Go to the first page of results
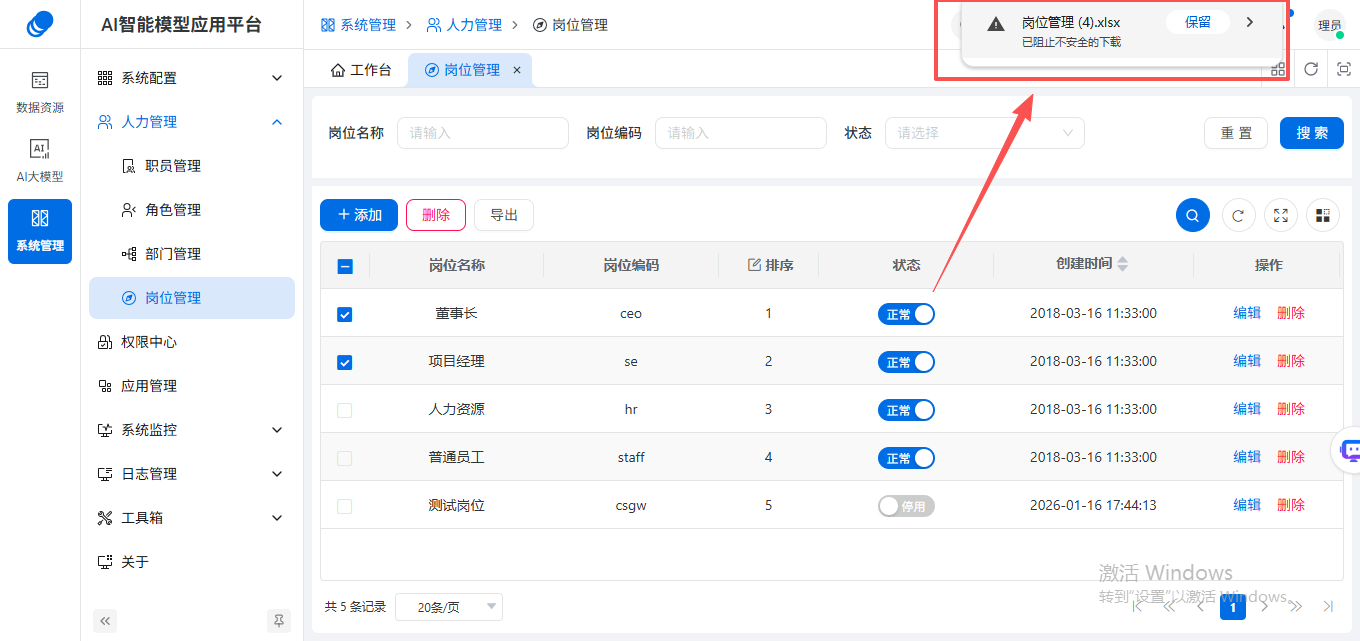The height and width of the screenshot is (641, 1360). click(1139, 606)
